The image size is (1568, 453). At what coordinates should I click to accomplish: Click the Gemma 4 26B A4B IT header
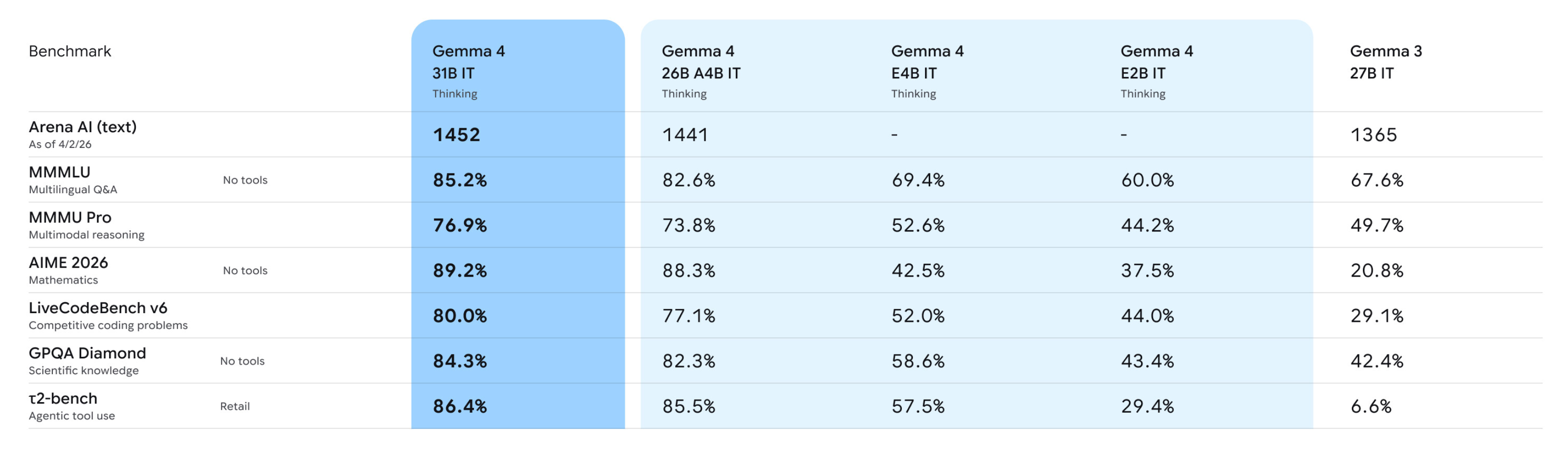pos(701,62)
